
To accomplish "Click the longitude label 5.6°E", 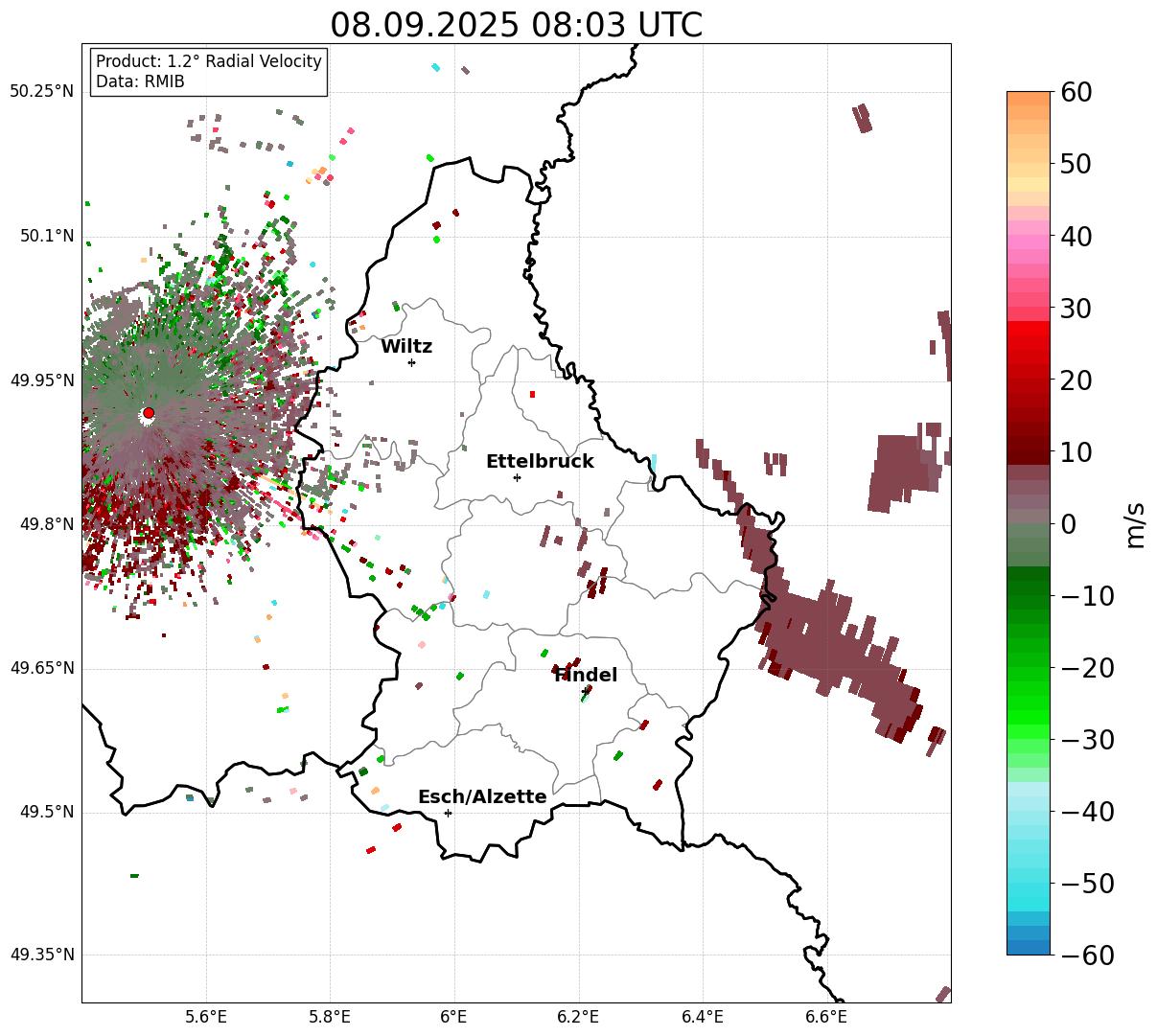I will tap(206, 1017).
